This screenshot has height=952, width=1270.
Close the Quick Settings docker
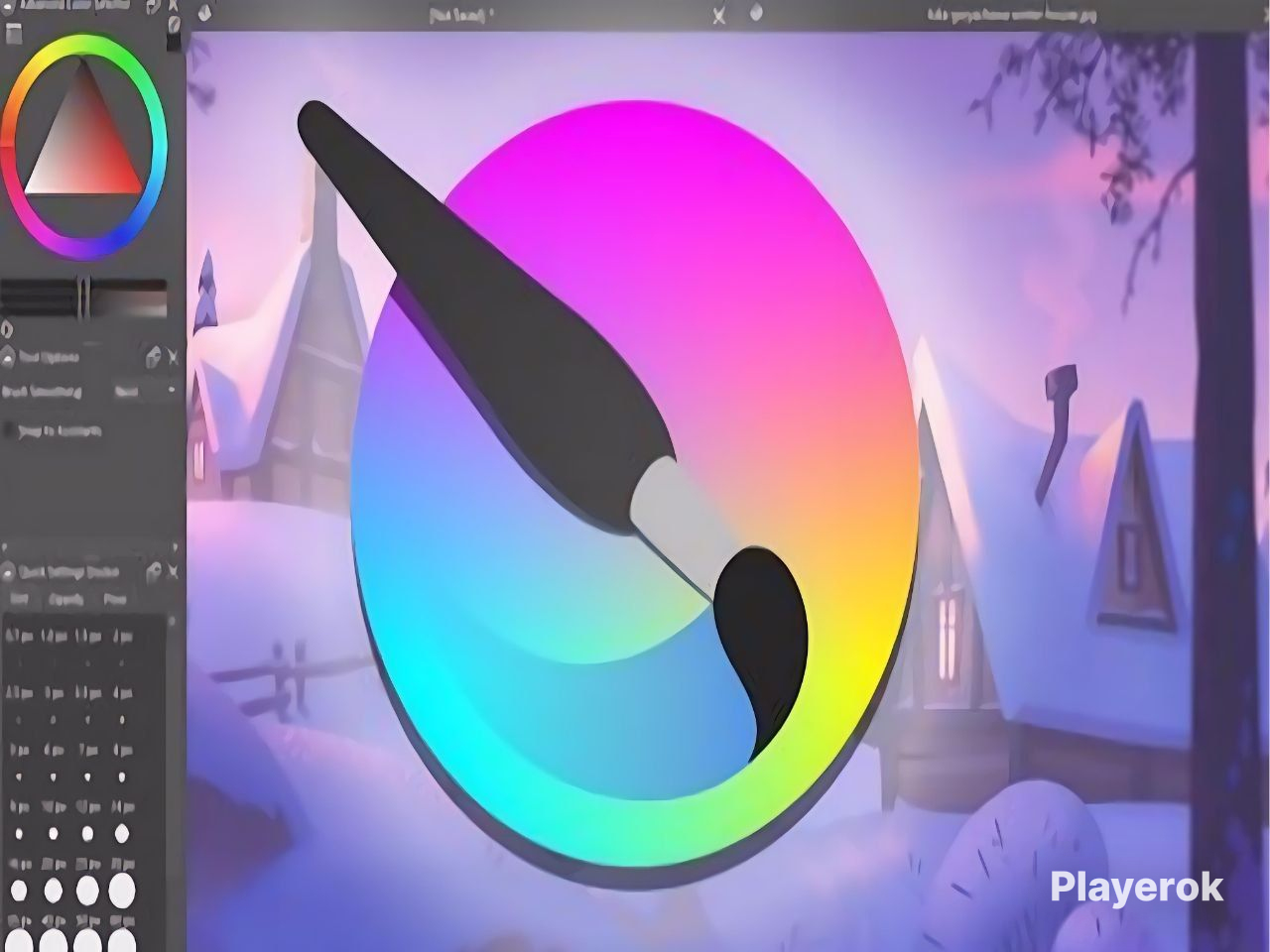coord(173,571)
